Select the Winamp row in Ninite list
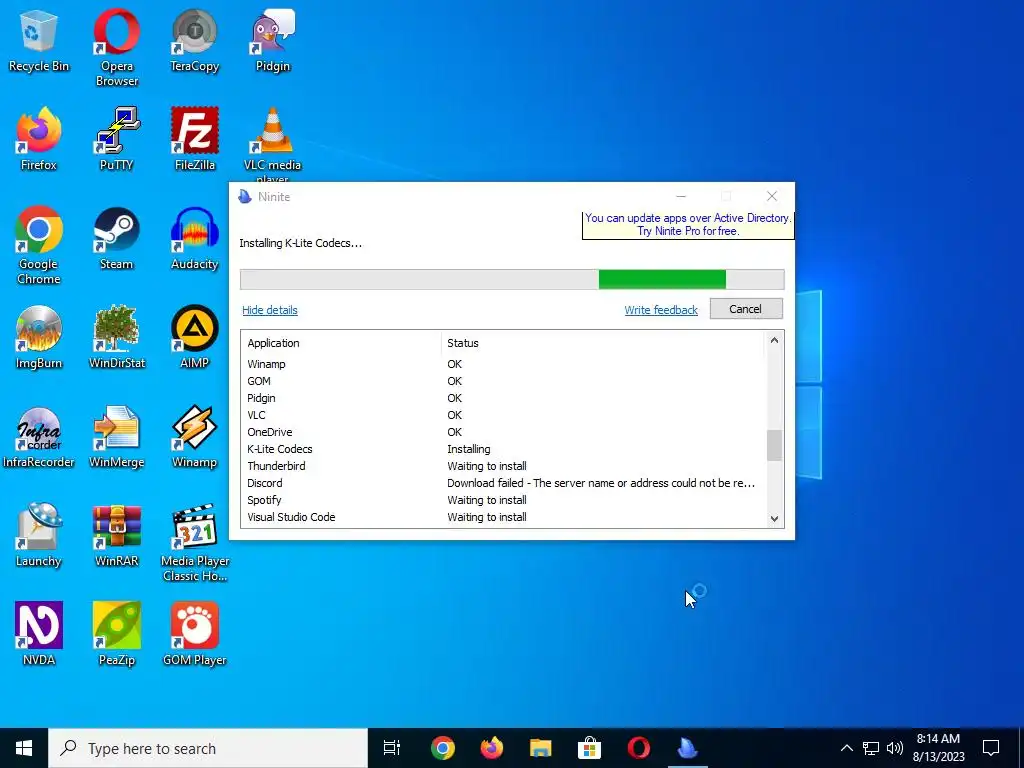The image size is (1024, 768). tap(503, 364)
